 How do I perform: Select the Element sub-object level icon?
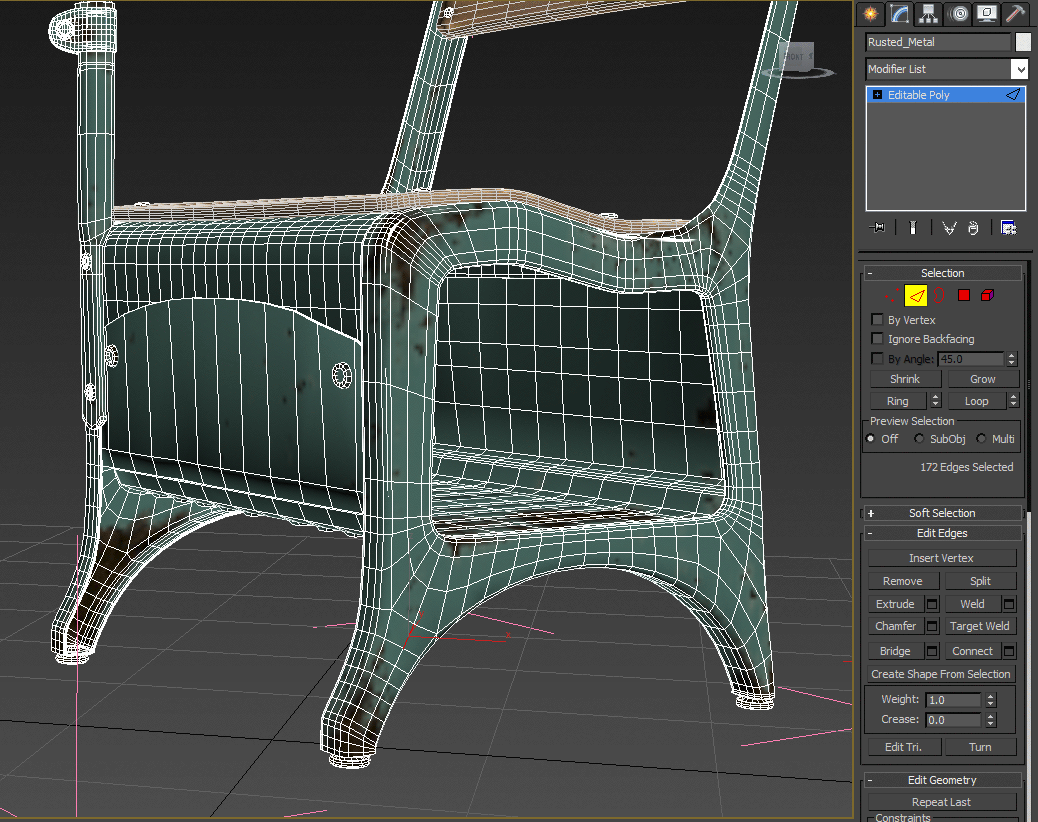point(988,295)
